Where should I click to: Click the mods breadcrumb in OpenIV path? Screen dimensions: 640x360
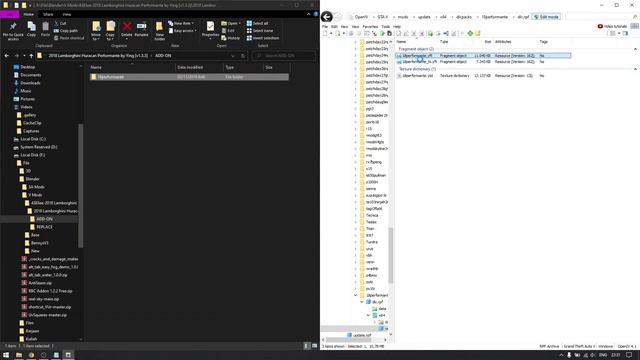(x=403, y=17)
